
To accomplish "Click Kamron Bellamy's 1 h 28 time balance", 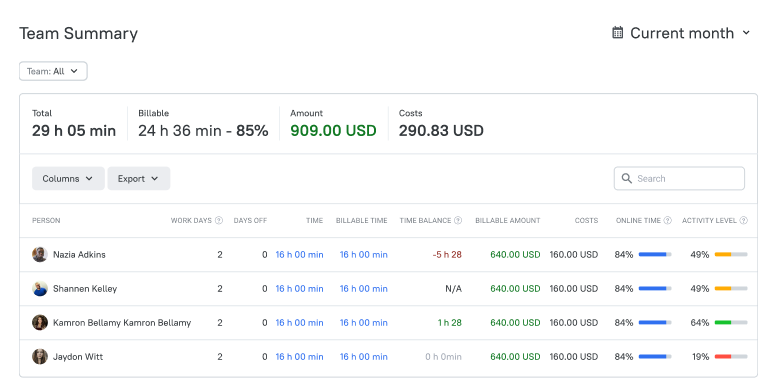I will (449, 323).
